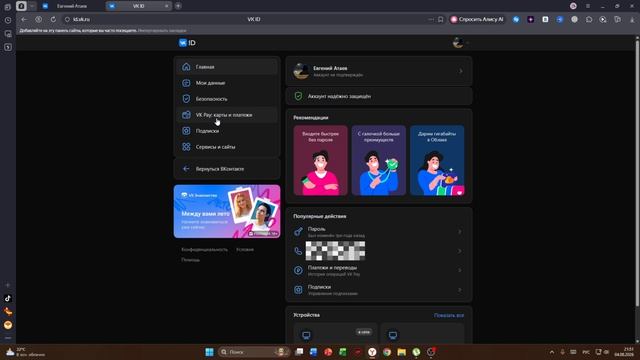Viewport: 640px width, 360px height.
Task: Open the Конфиденциальность footer link
Action: [x=204, y=249]
